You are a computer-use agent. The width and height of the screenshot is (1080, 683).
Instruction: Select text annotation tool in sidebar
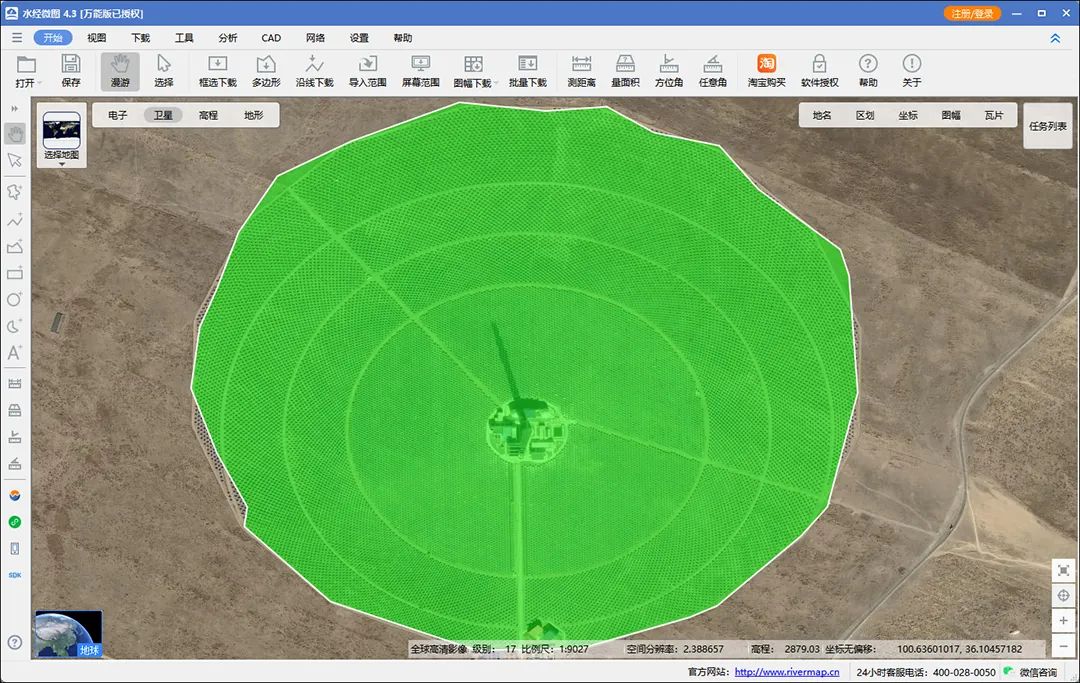tap(15, 353)
